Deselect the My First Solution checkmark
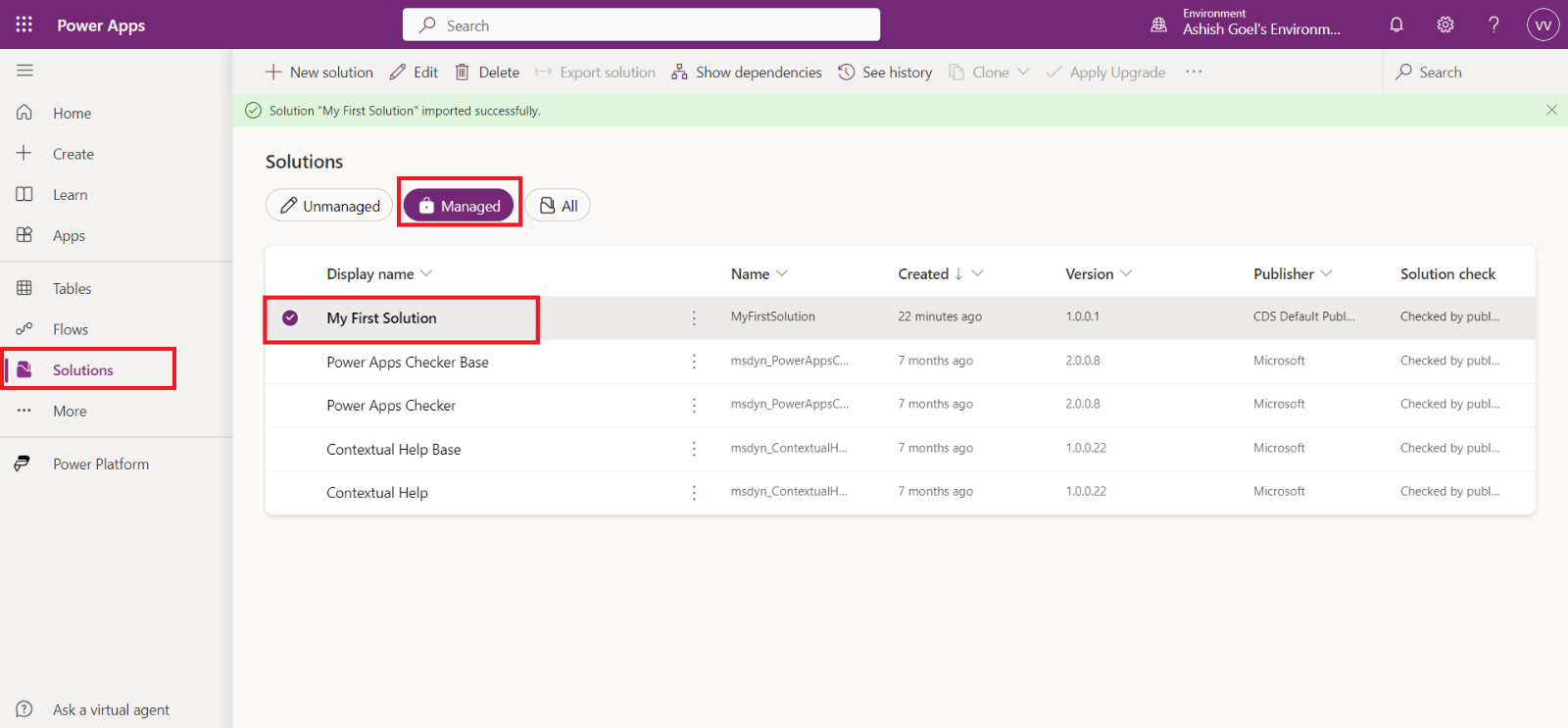The width and height of the screenshot is (1568, 728). (290, 317)
